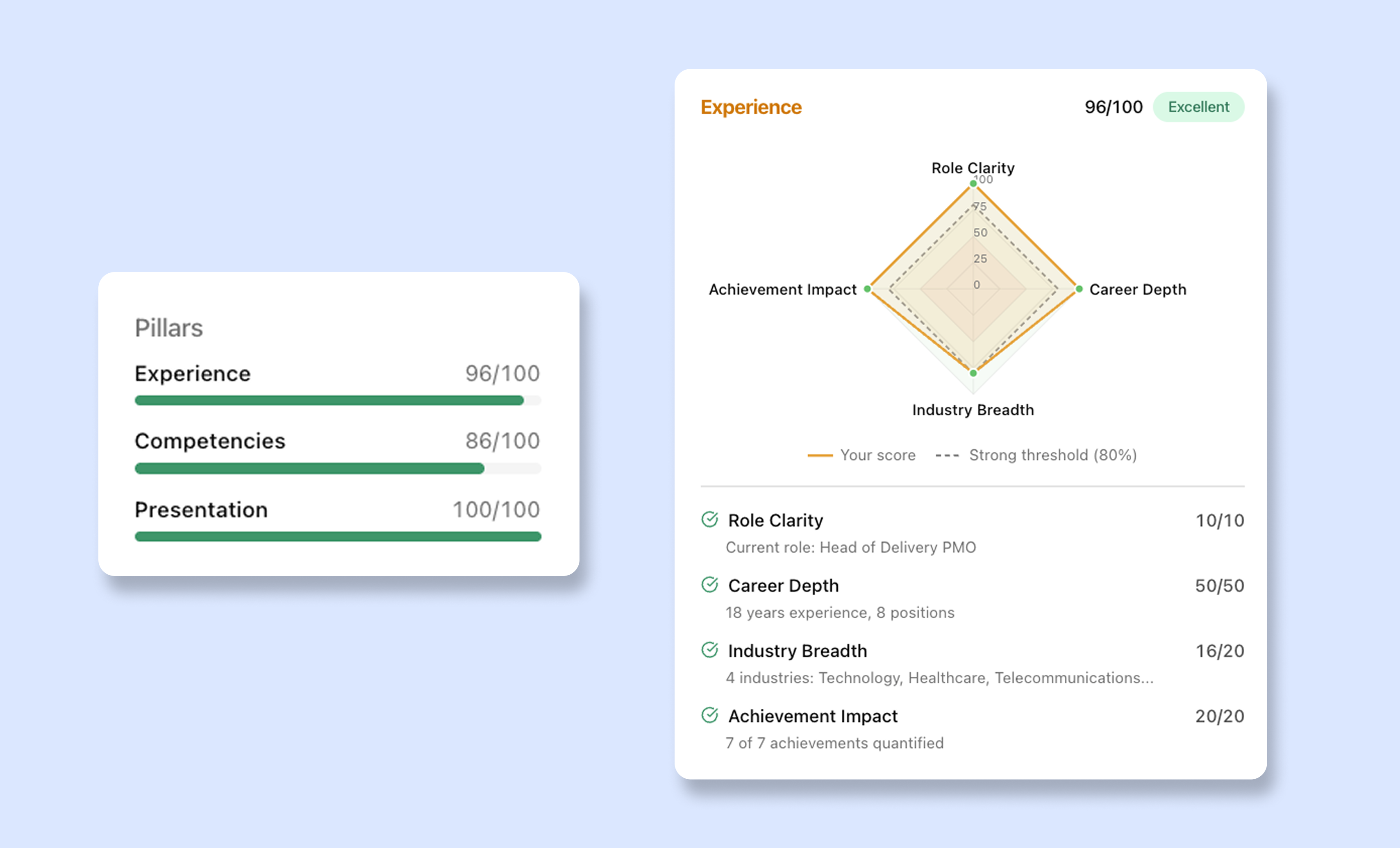Click the green checkmark beside Career Depth
Viewport: 1400px width, 848px height.
[x=711, y=585]
